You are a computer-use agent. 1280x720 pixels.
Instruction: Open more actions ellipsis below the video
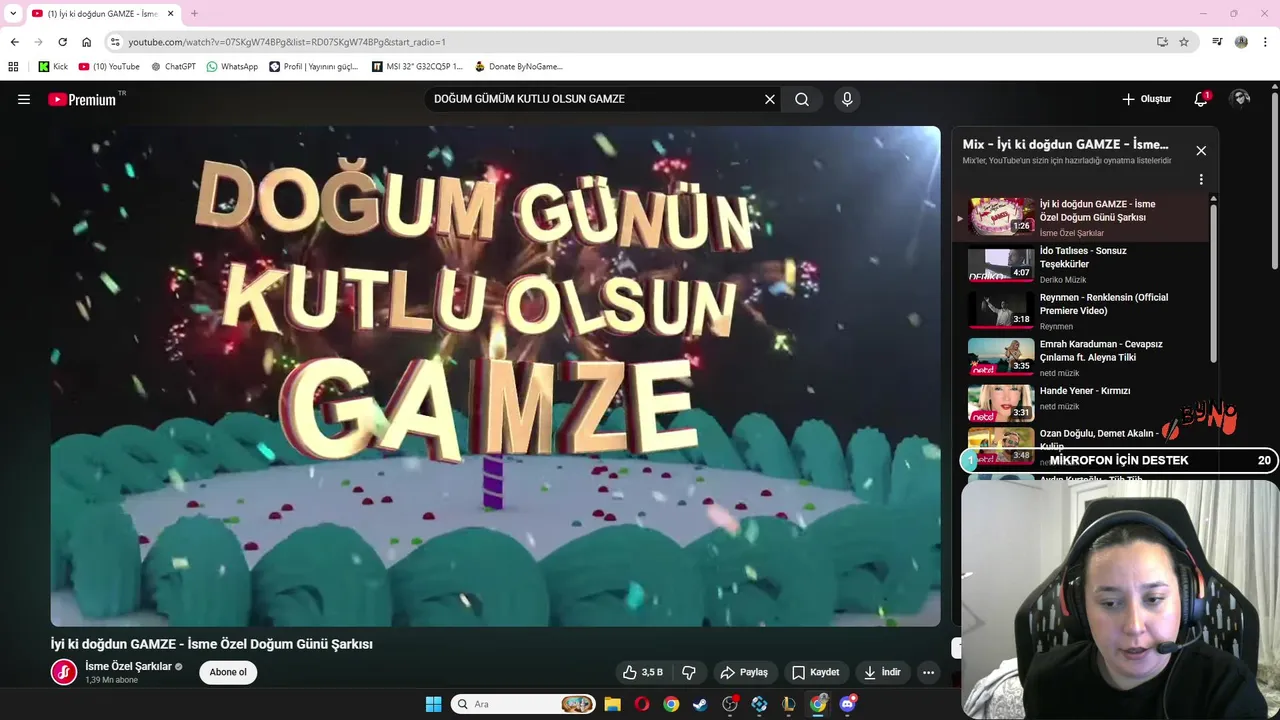(928, 672)
